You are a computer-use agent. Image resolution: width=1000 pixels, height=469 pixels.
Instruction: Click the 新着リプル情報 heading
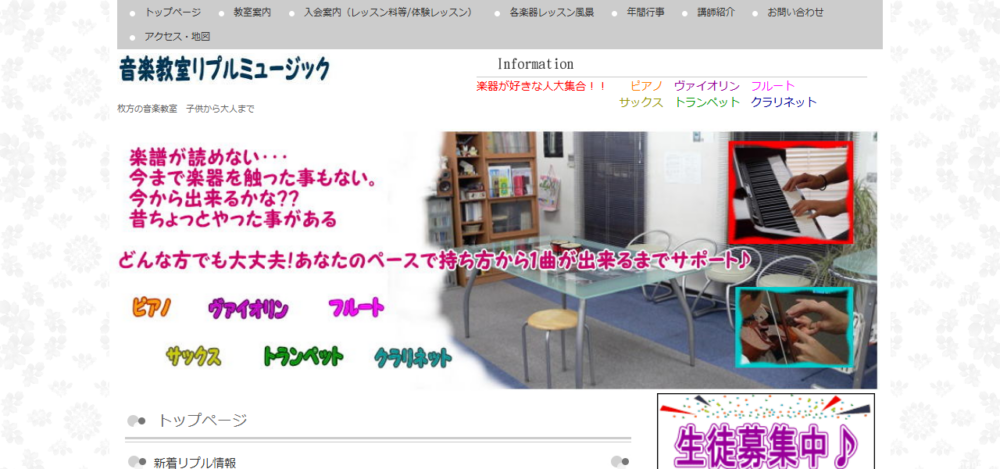[195, 463]
